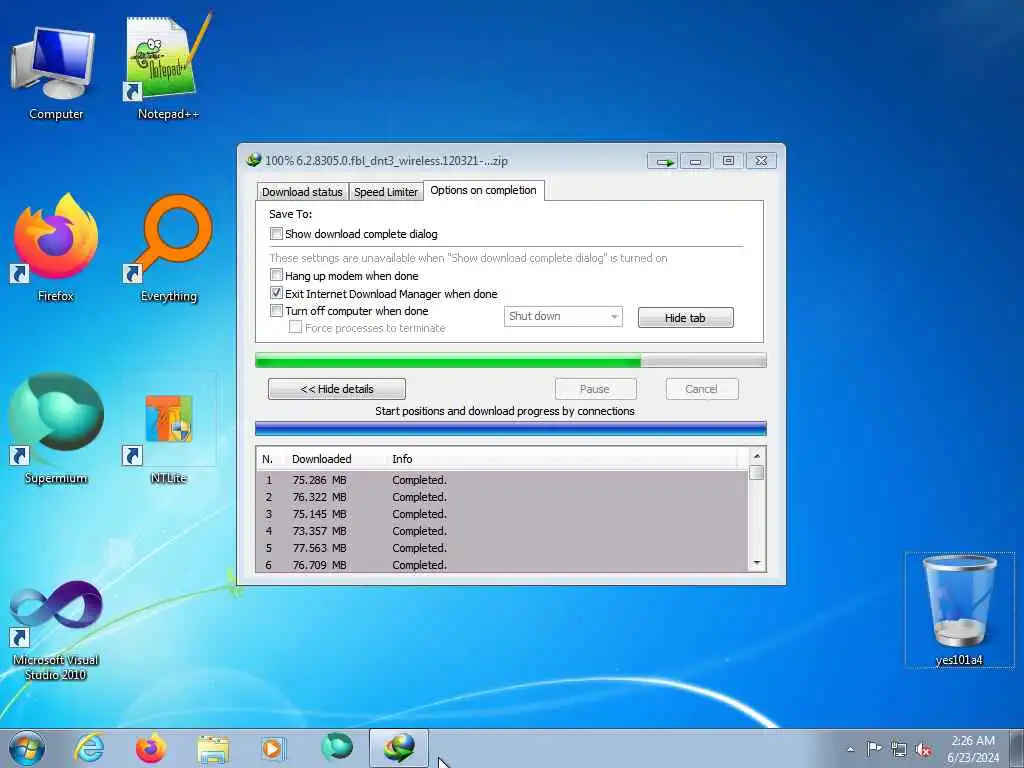Click scroll down arrow in connections list

[x=757, y=563]
